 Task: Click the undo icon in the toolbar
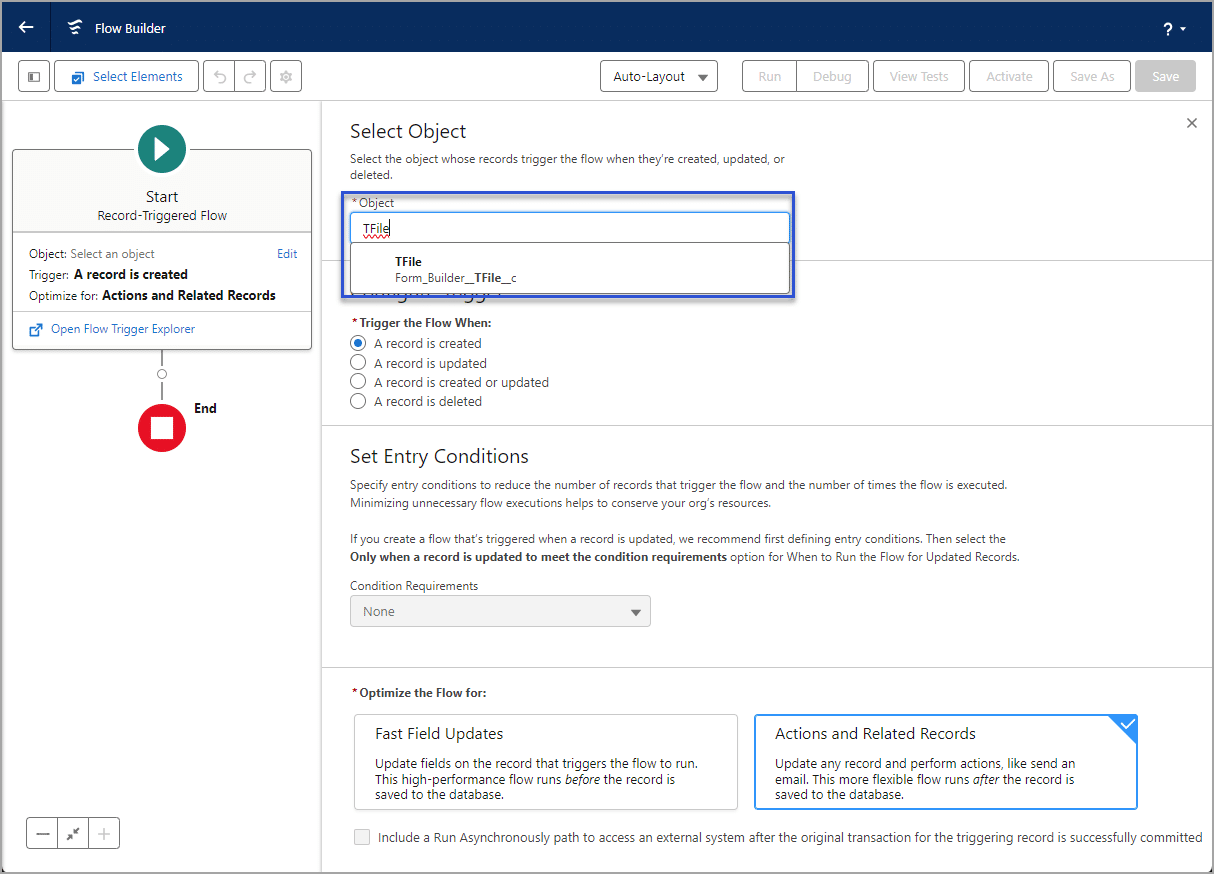(219, 75)
